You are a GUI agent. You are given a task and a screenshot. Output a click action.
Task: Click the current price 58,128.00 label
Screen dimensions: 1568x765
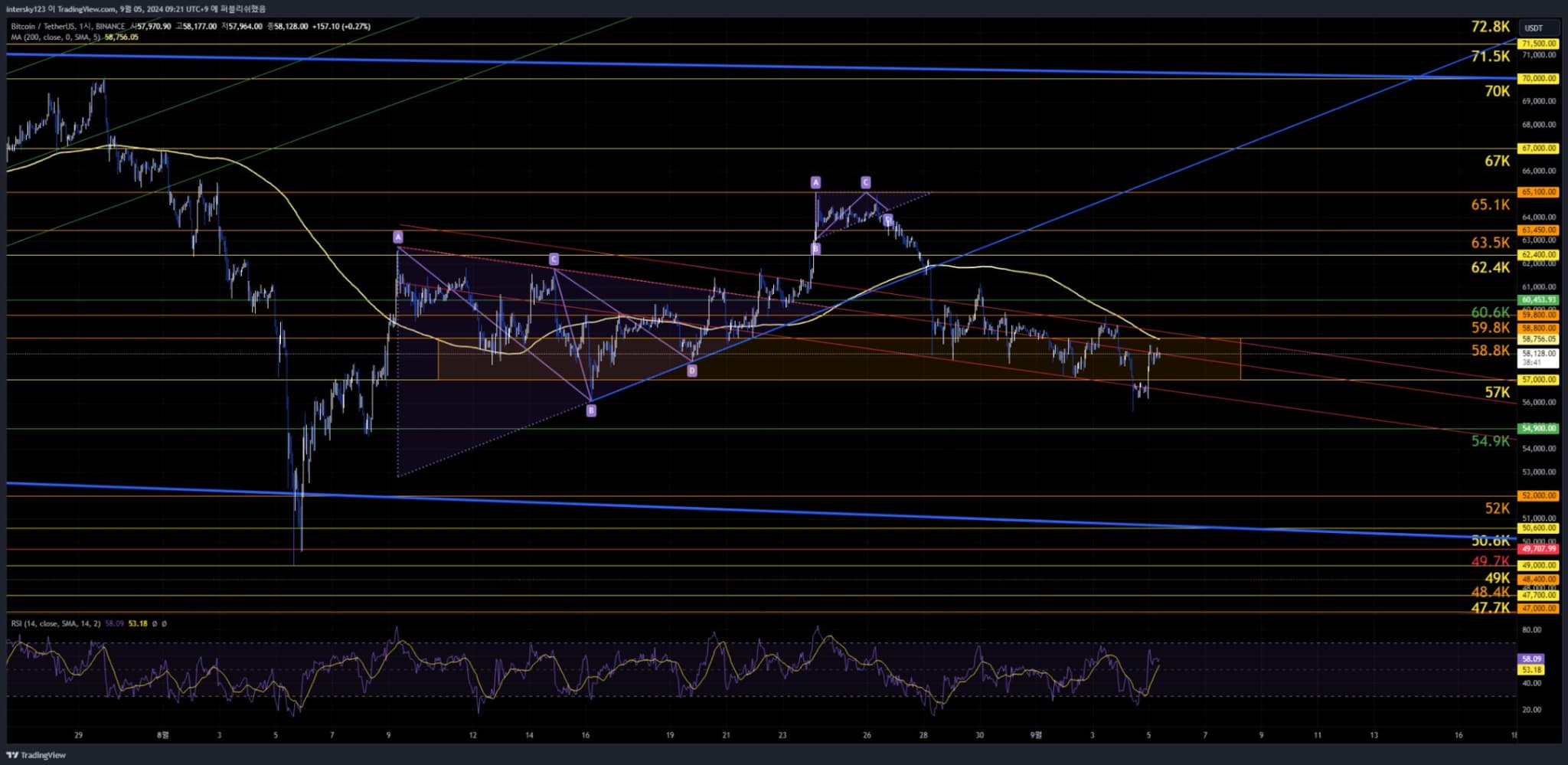pyautogui.click(x=1539, y=354)
